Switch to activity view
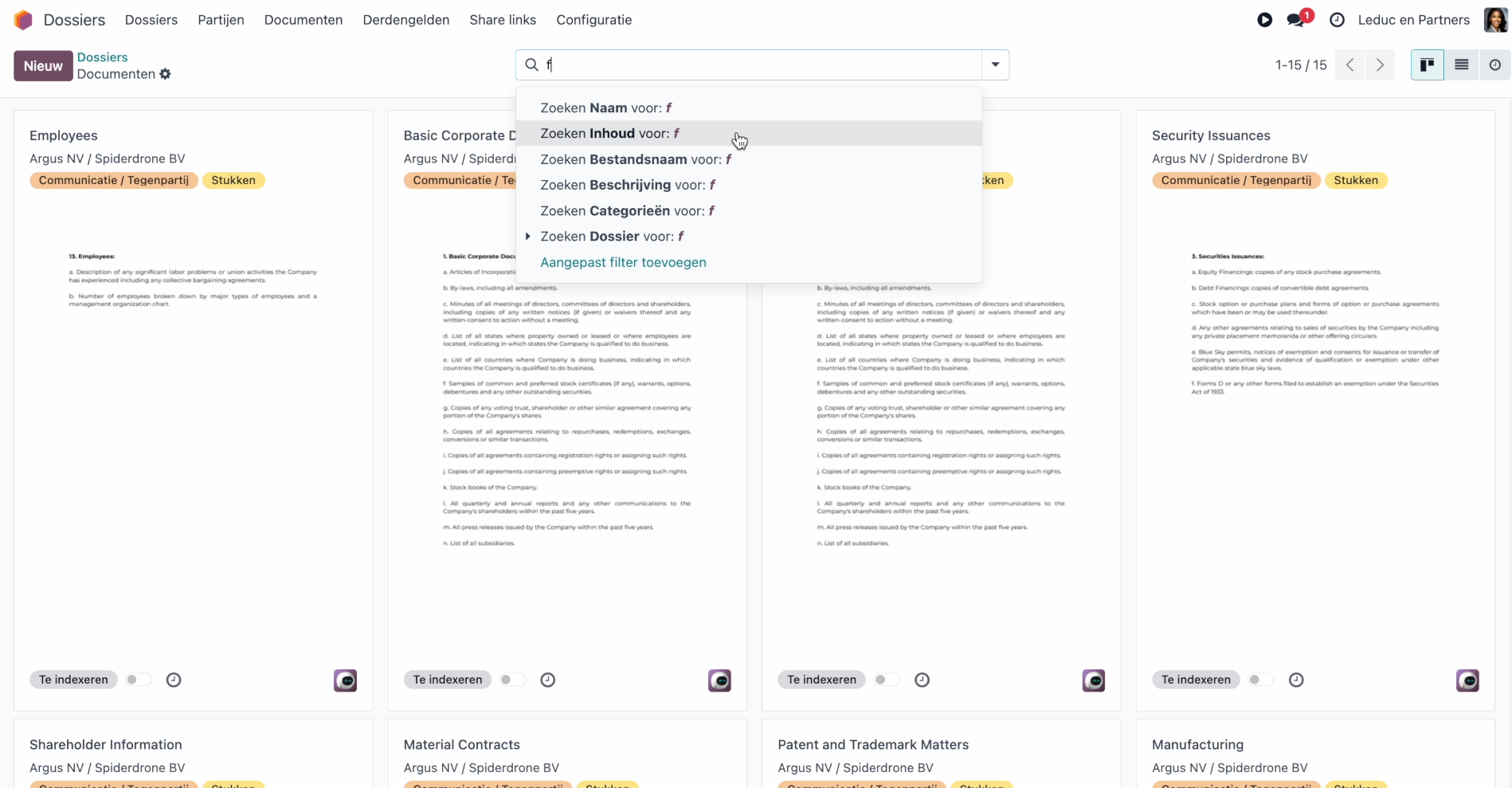This screenshot has width=1512, height=788. (x=1494, y=65)
